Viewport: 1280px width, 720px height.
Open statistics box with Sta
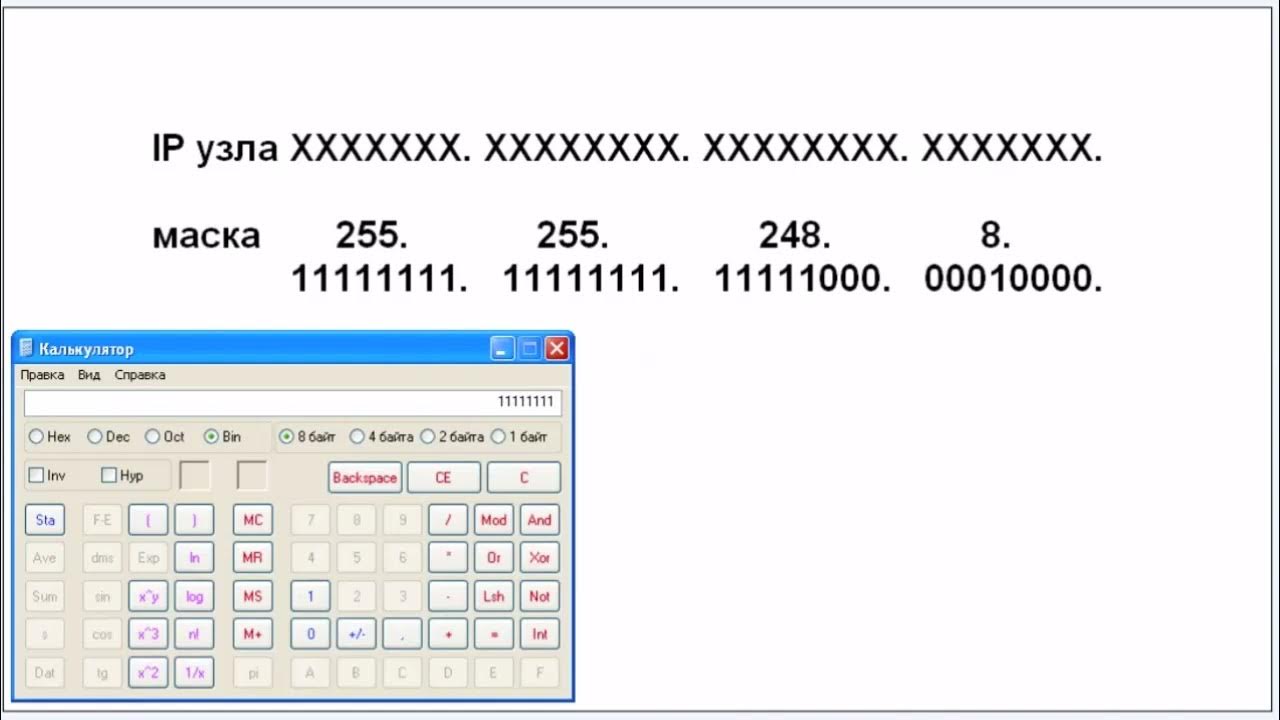pyautogui.click(x=45, y=520)
